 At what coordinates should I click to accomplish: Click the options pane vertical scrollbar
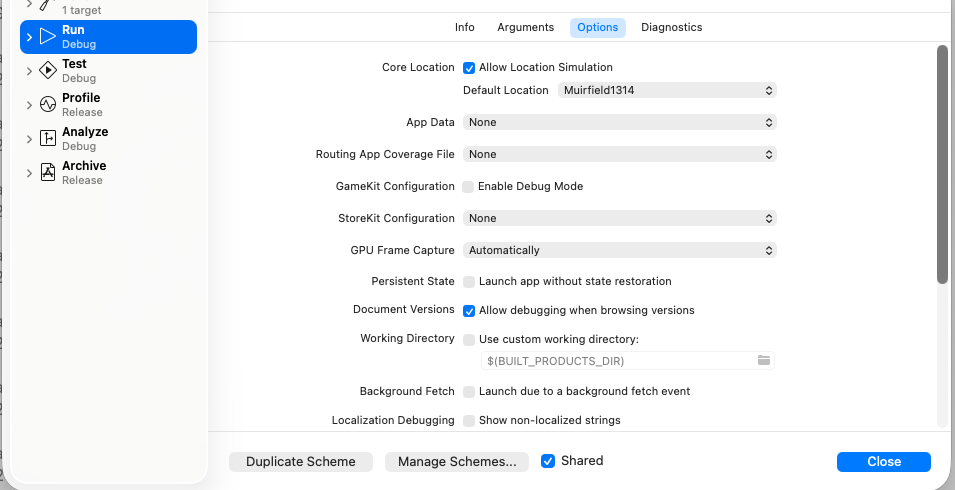tap(942, 165)
